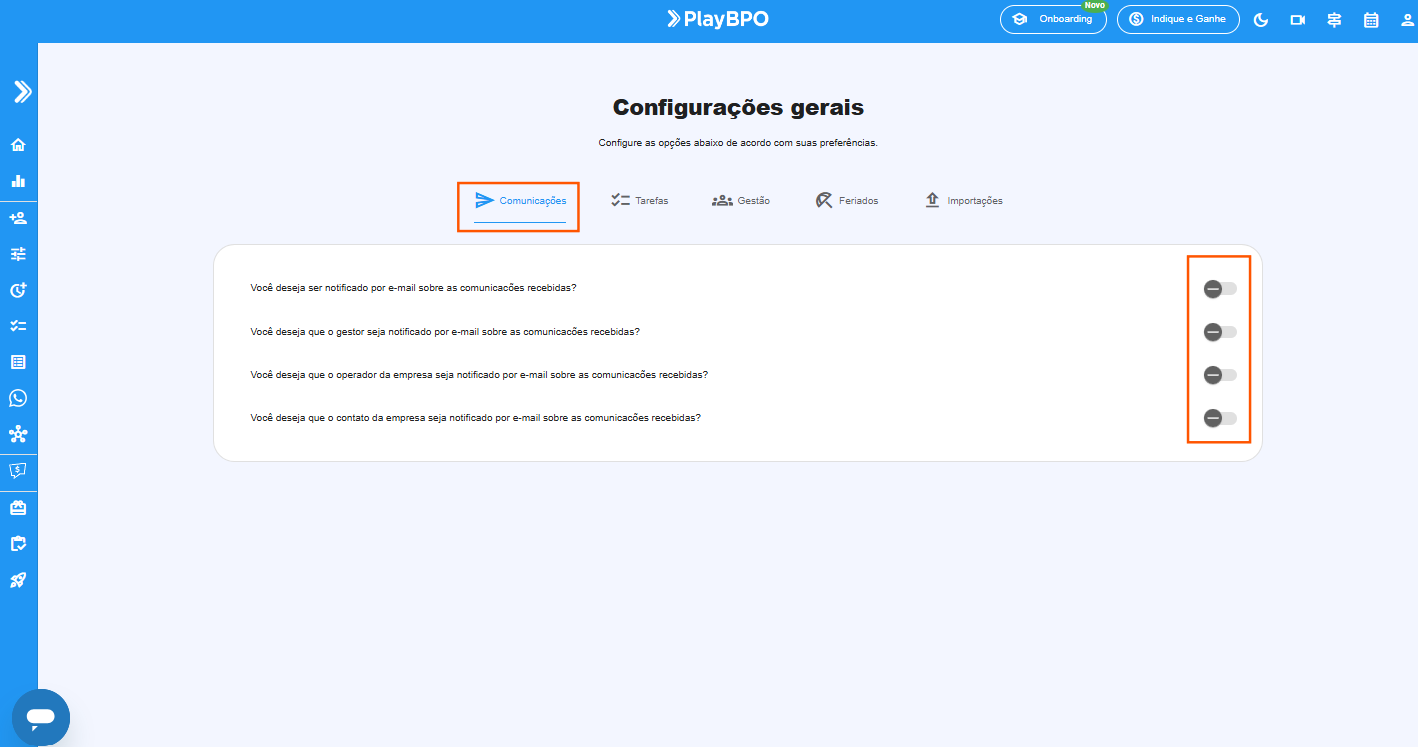Click the rocket icon in sidebar

[18, 580]
